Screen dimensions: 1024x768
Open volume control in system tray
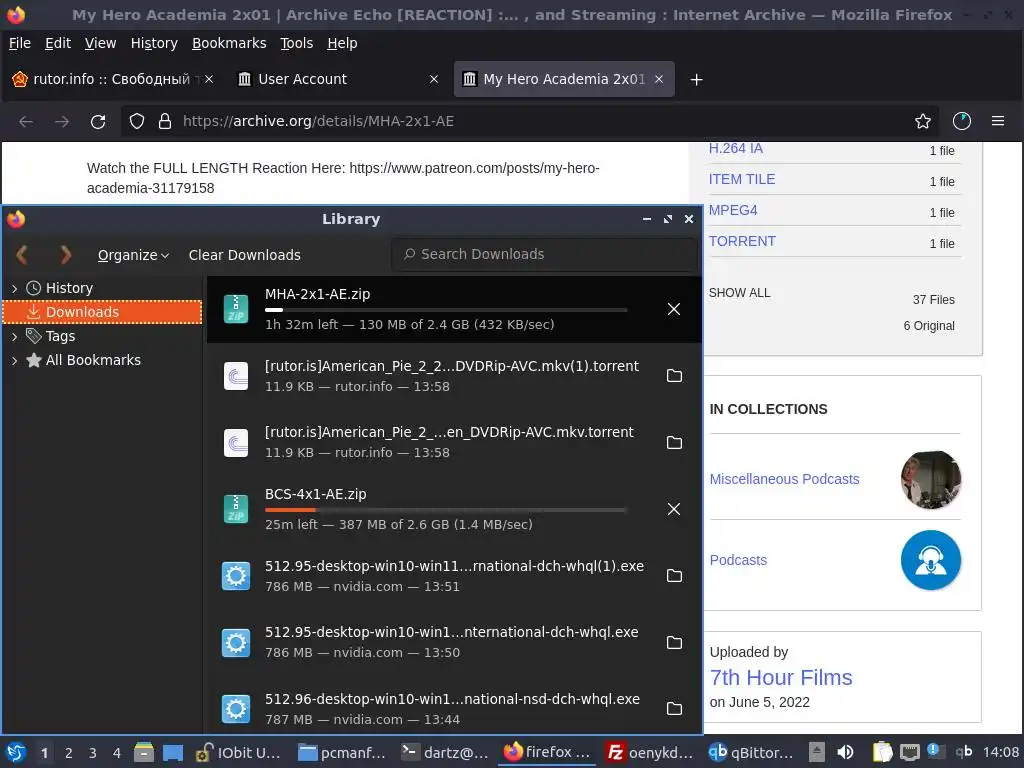coord(845,752)
